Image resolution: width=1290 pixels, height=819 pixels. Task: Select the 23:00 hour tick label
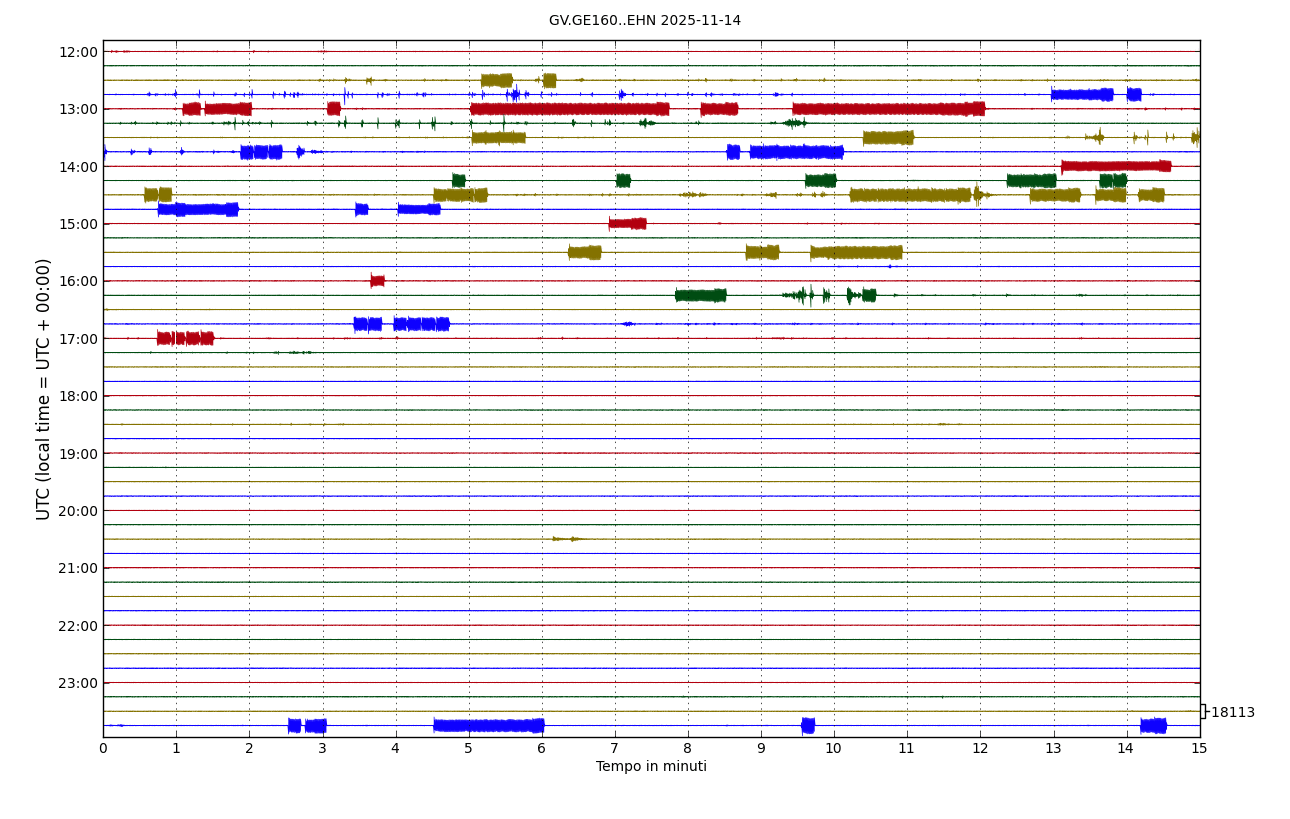[78, 683]
